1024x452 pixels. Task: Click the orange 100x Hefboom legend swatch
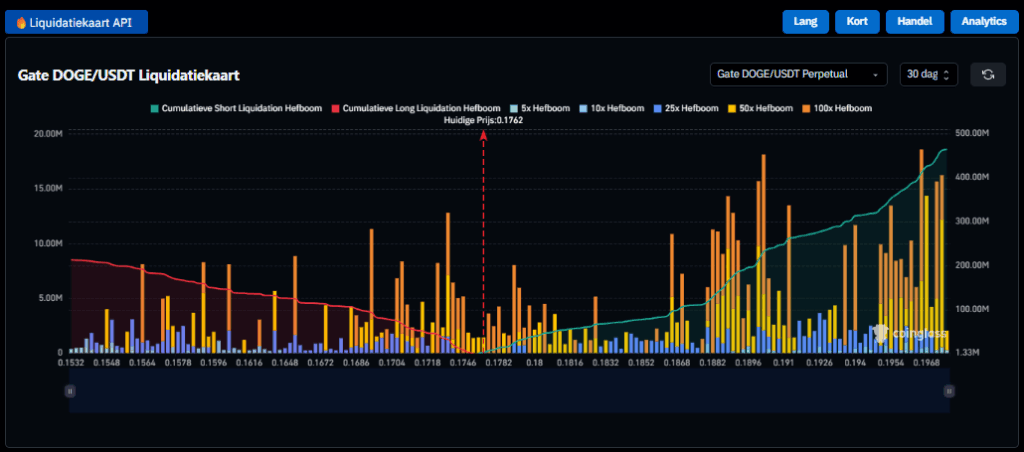click(805, 108)
